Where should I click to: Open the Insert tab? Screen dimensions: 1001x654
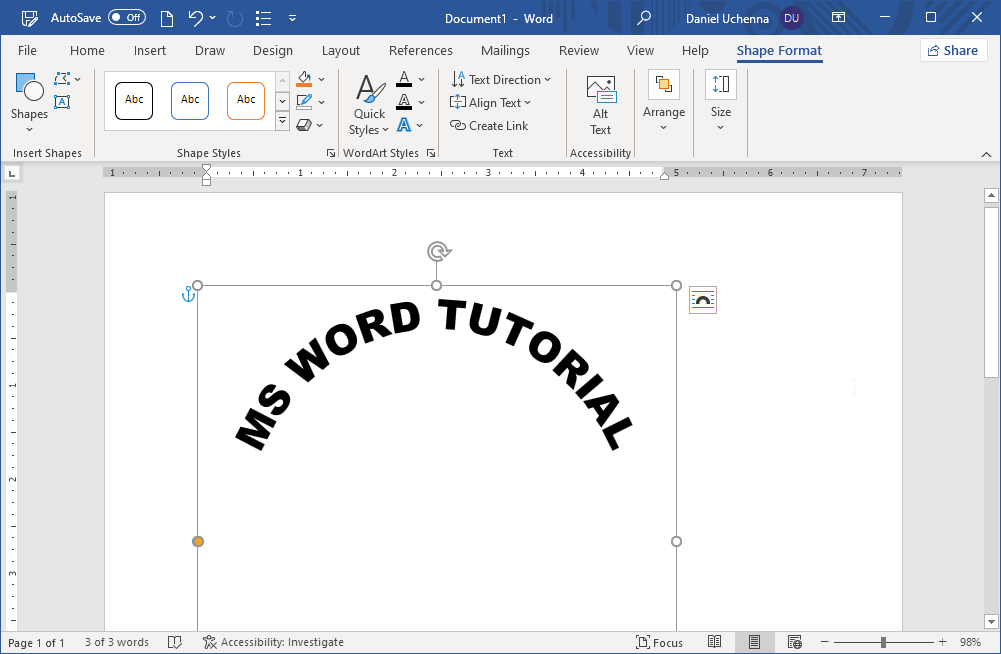pyautogui.click(x=150, y=51)
